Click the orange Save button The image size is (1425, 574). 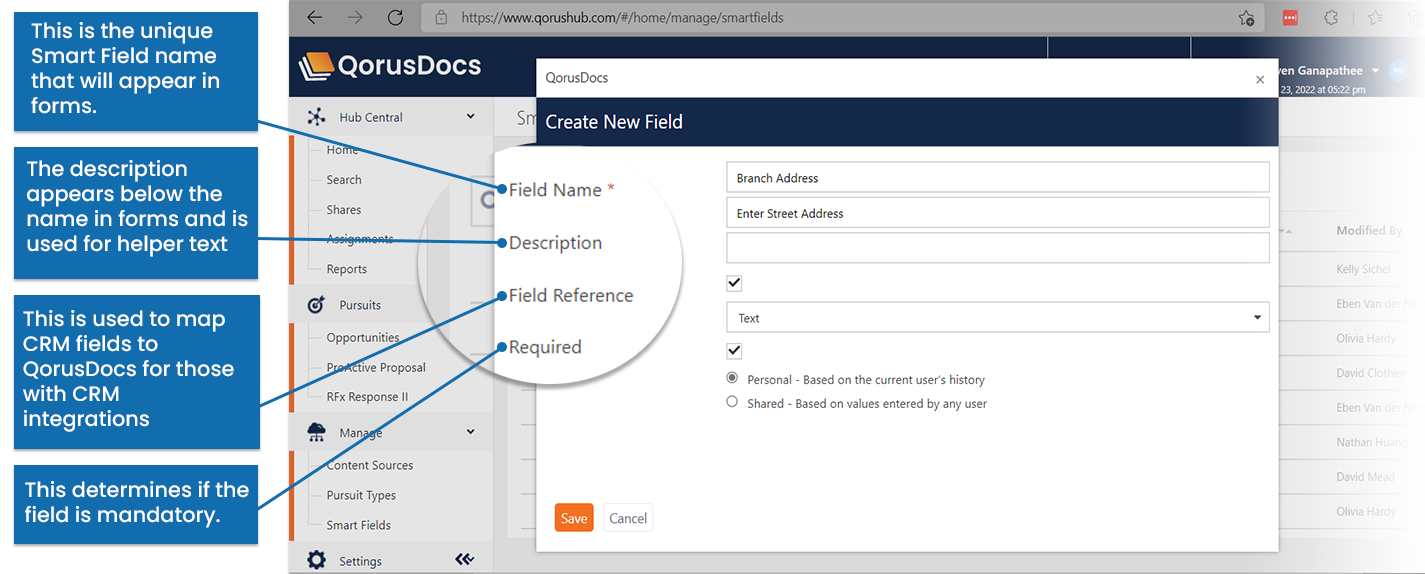[574, 518]
